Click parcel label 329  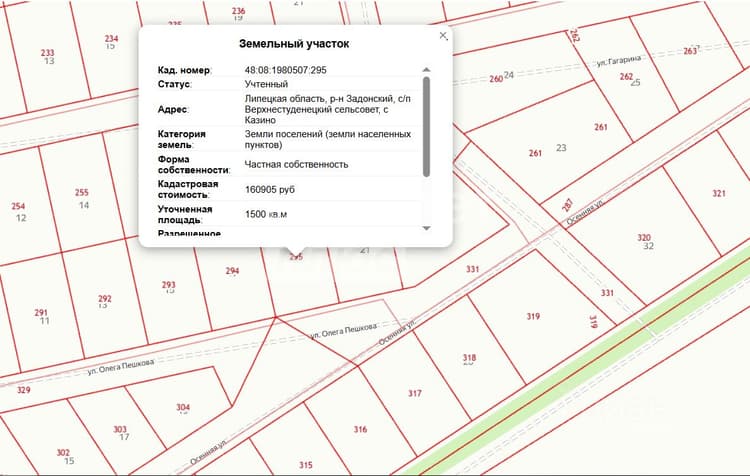coord(23,390)
